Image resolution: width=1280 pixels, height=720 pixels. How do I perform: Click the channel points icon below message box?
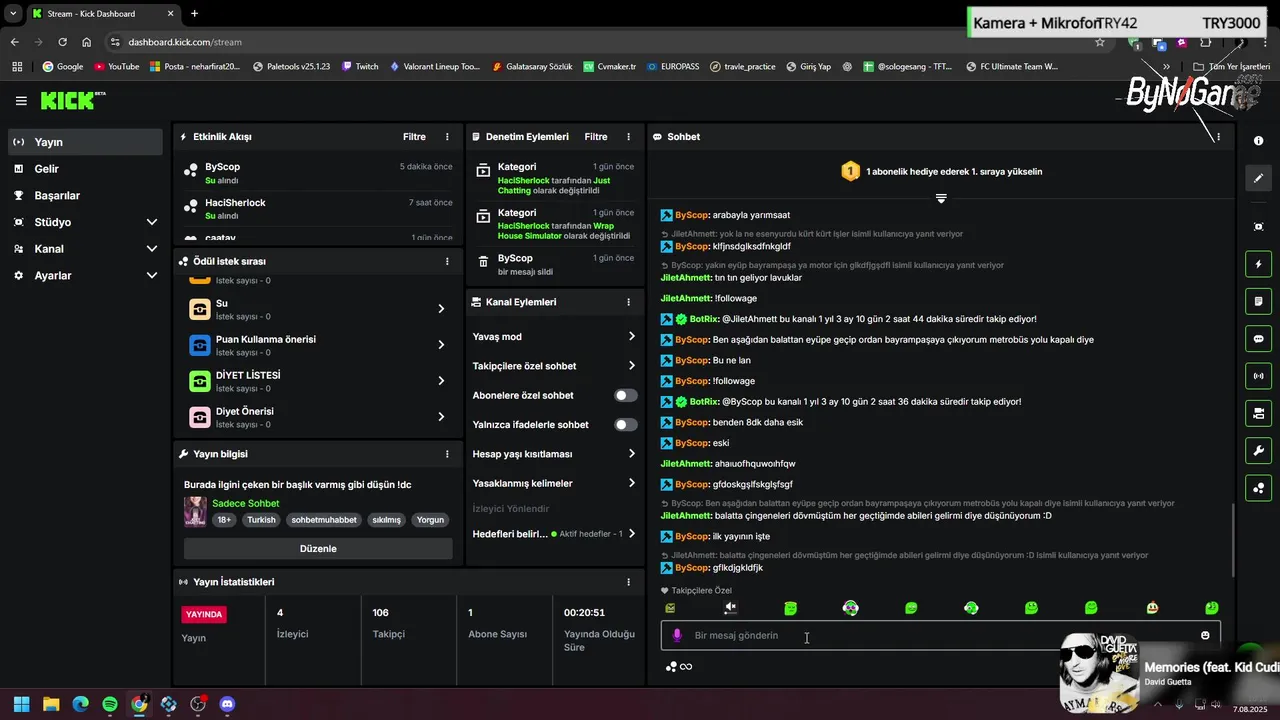tap(672, 667)
